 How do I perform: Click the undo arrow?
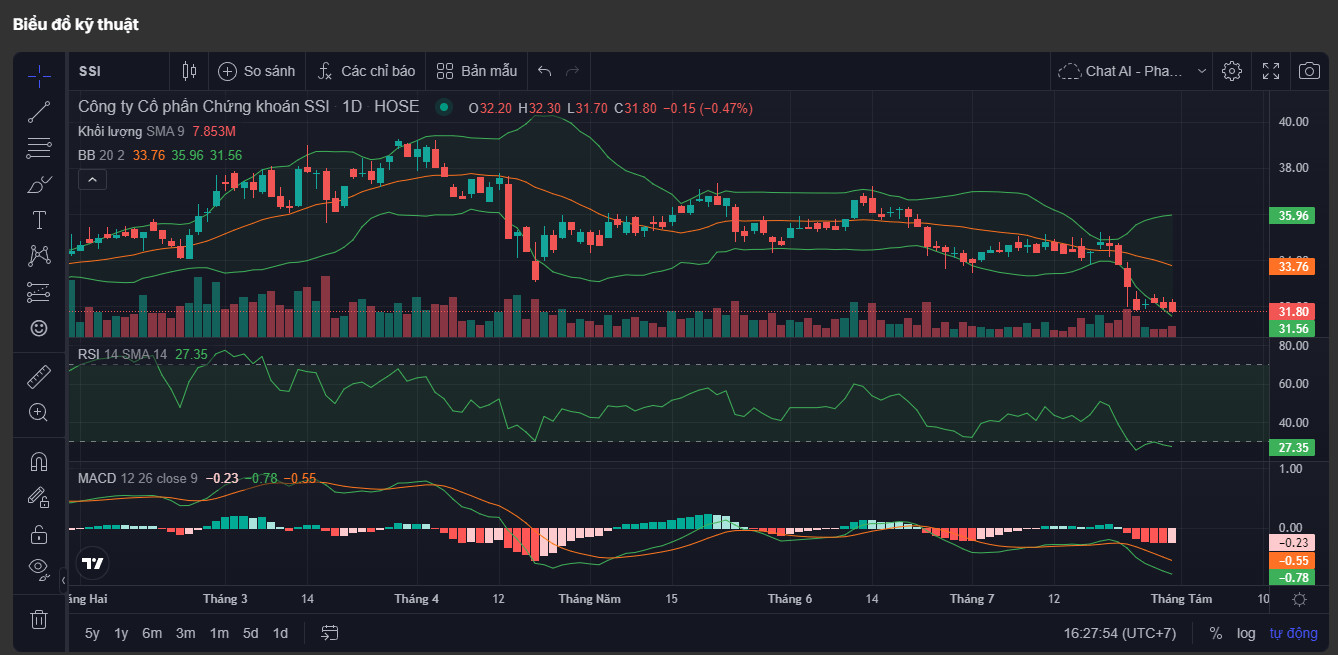[x=544, y=71]
